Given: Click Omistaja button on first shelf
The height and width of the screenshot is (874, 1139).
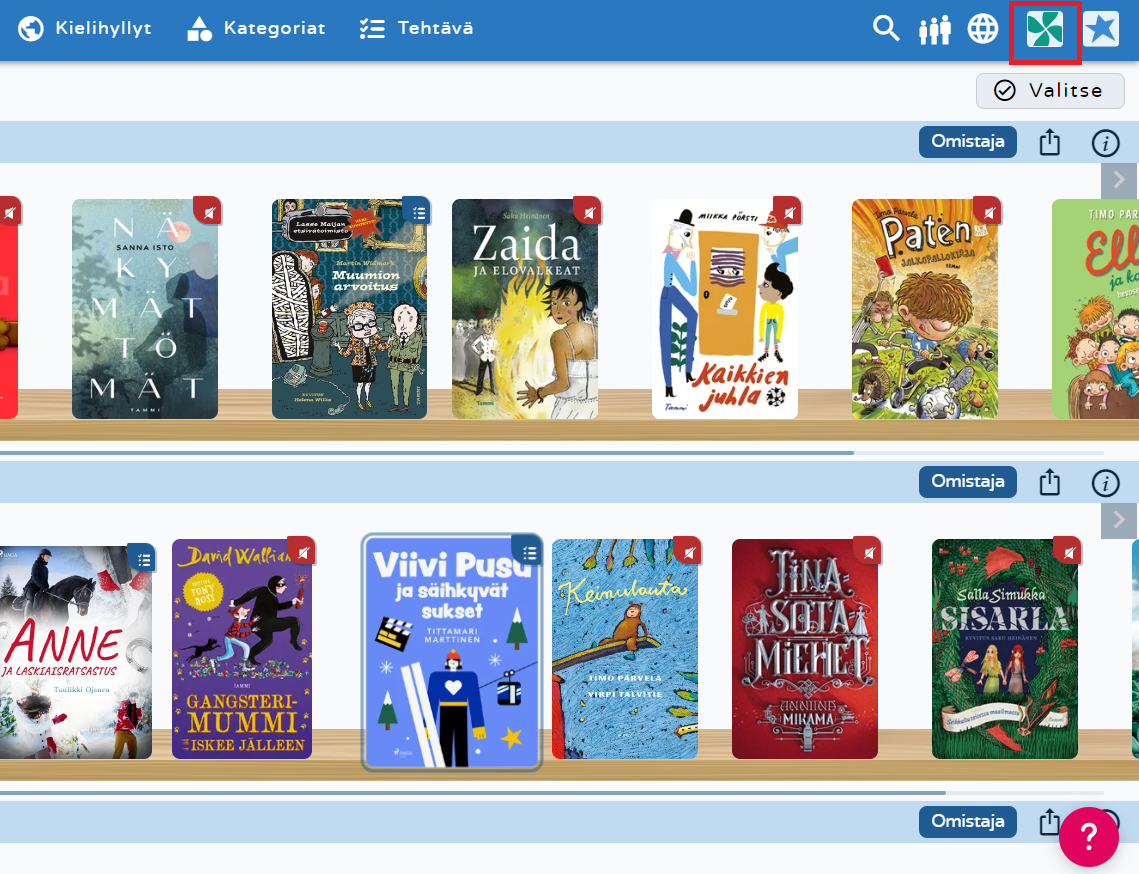Looking at the screenshot, I should tap(968, 142).
